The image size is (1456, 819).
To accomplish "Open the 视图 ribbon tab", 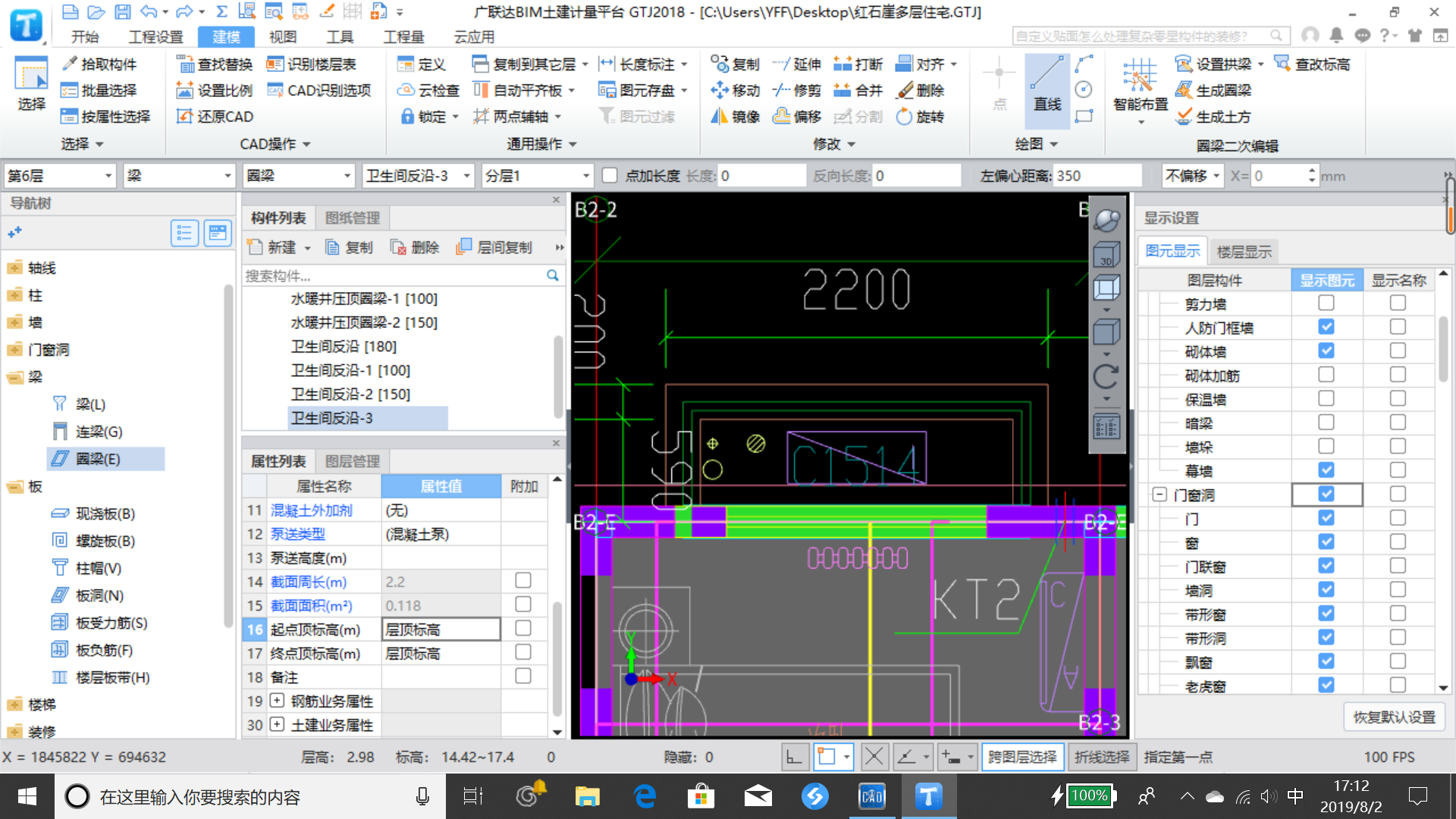I will [x=283, y=36].
